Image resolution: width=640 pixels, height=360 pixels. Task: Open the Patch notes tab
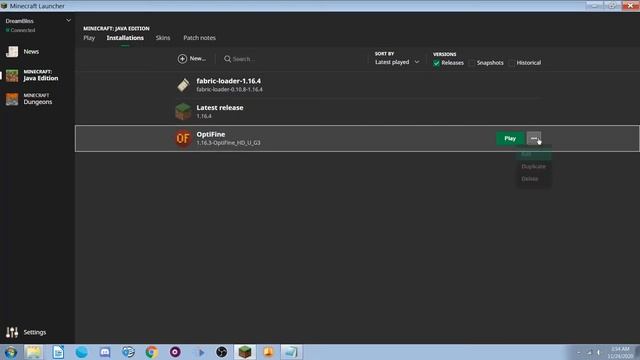199,38
